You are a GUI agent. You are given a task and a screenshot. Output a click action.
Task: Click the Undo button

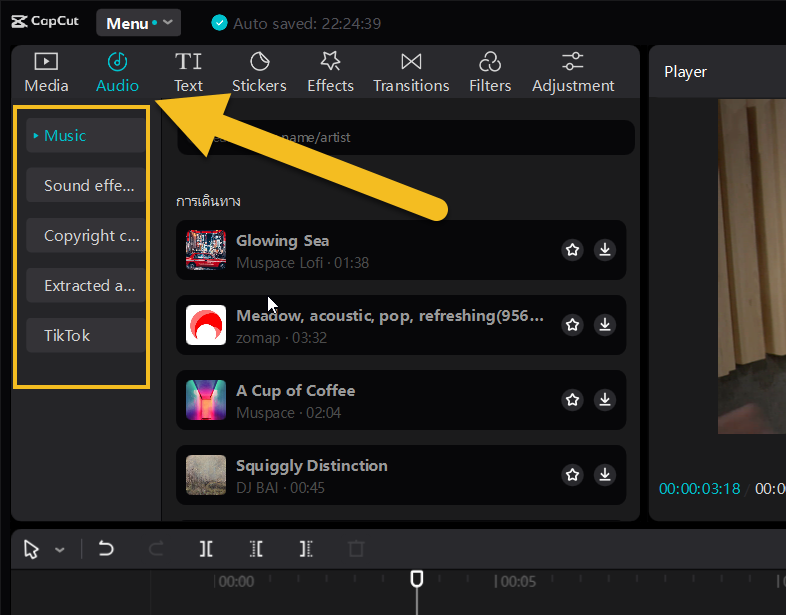pos(106,549)
